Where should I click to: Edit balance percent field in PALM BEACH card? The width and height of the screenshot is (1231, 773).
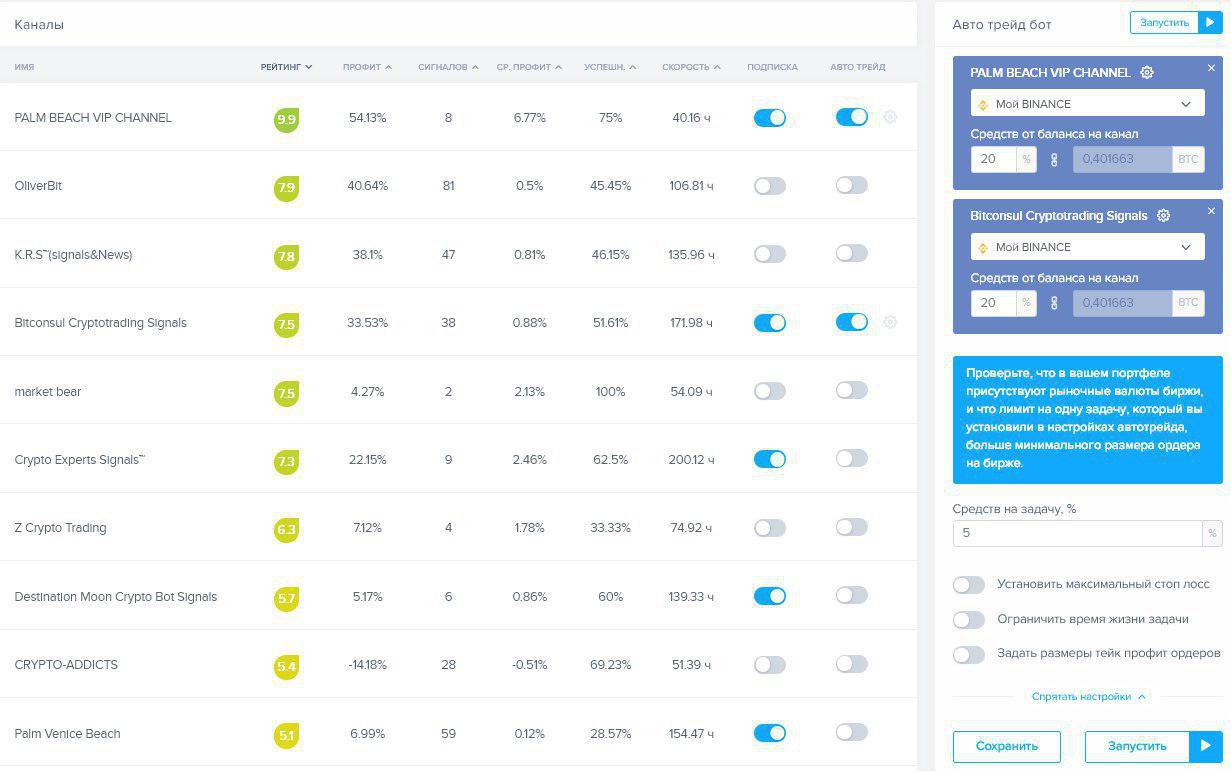click(994, 160)
